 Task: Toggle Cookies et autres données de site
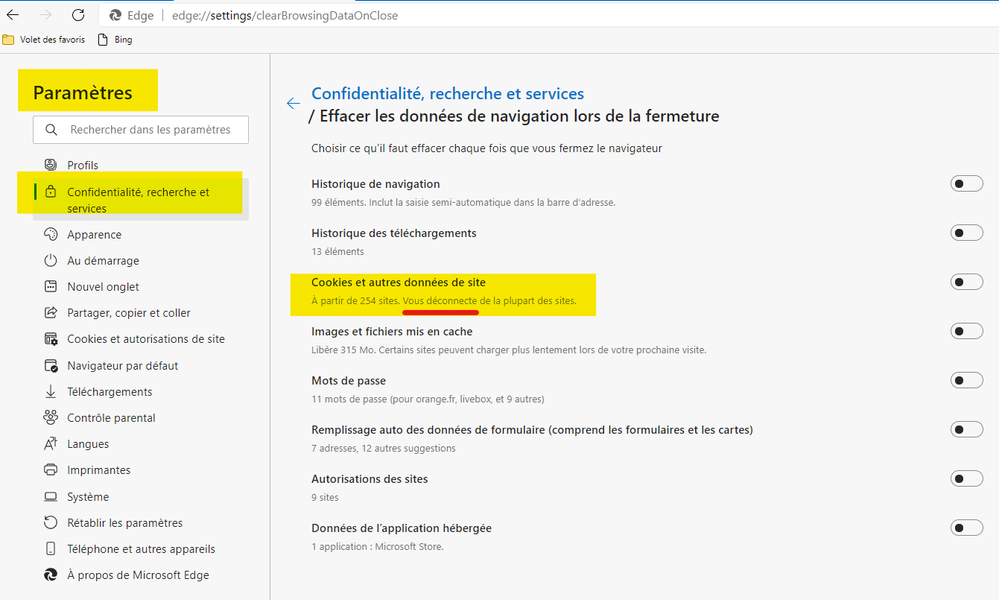[966, 282]
